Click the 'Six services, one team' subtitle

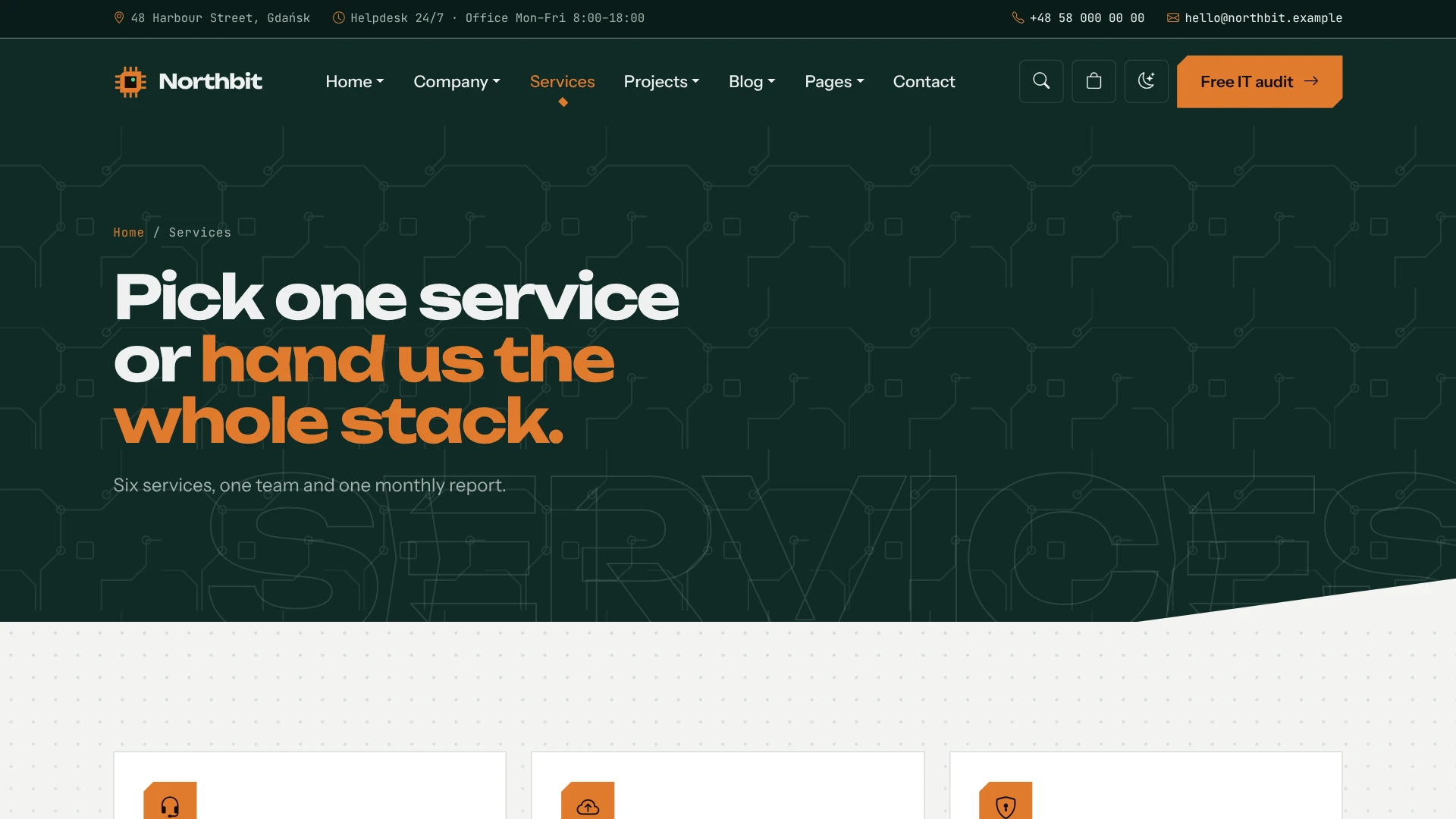coord(309,485)
